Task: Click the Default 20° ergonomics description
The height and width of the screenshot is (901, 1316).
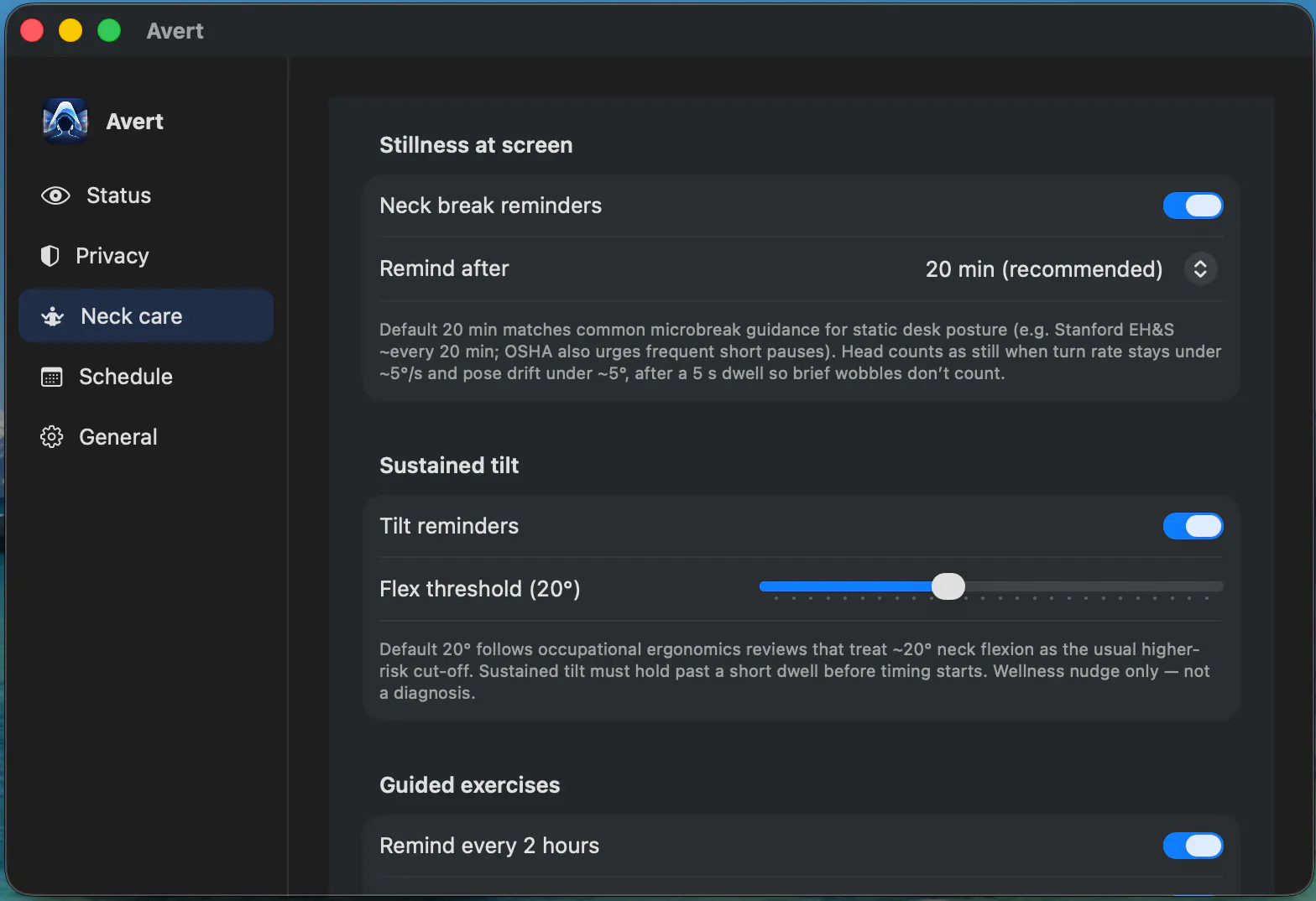Action: [x=794, y=671]
